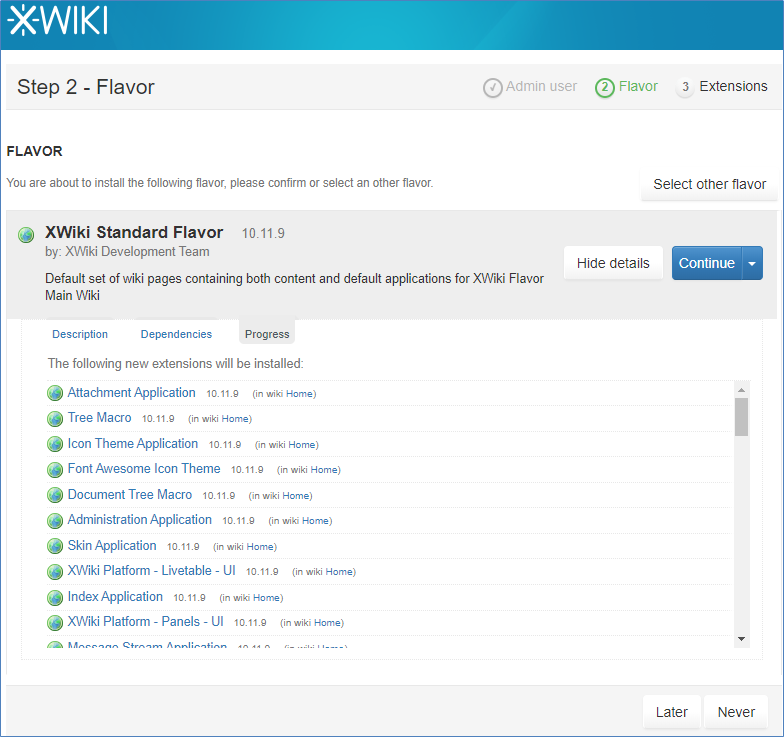Click the globe icon beside Skin Application
This screenshot has height=737, width=784.
pyautogui.click(x=55, y=546)
